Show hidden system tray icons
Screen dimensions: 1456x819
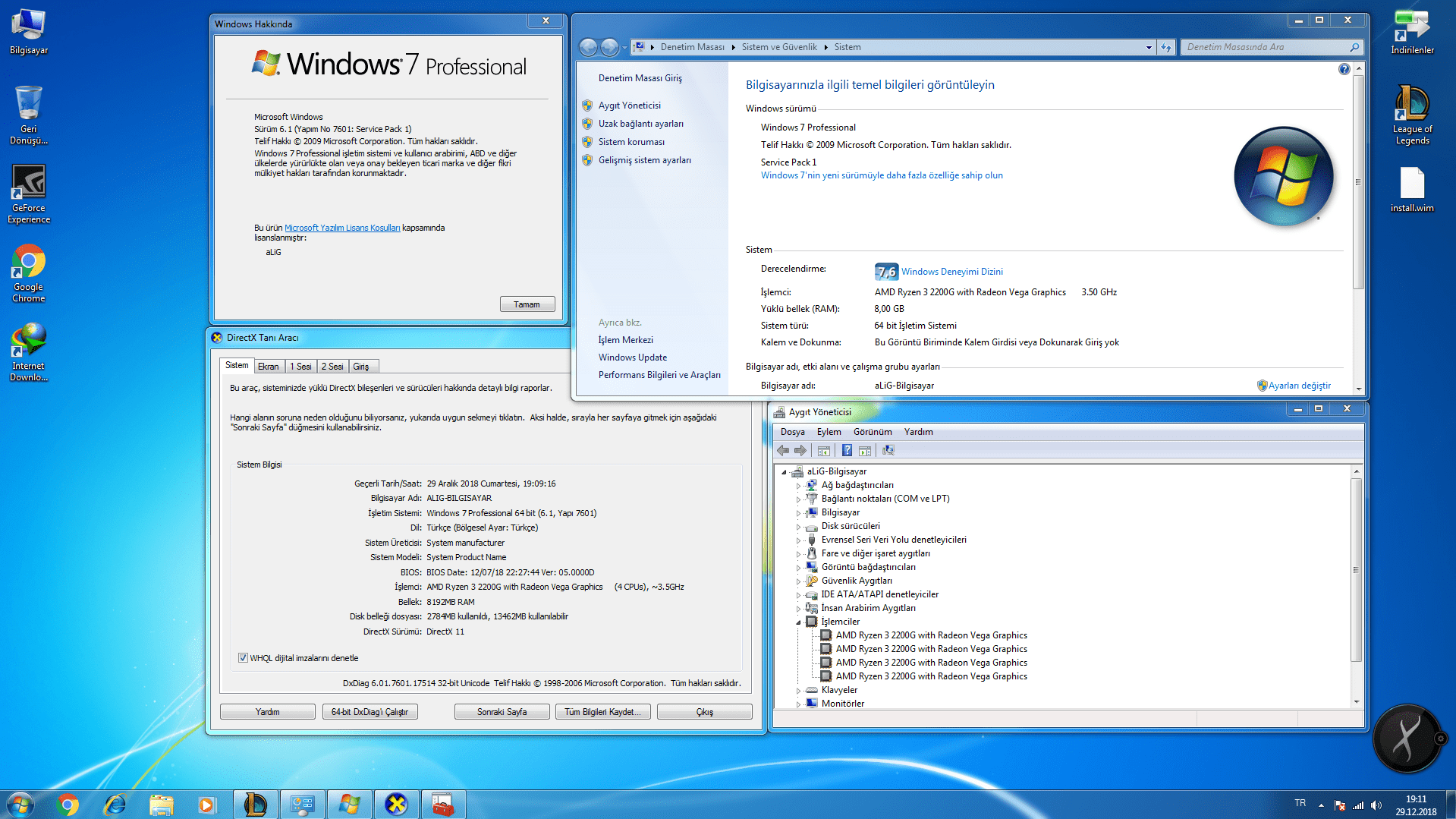pyautogui.click(x=1321, y=805)
